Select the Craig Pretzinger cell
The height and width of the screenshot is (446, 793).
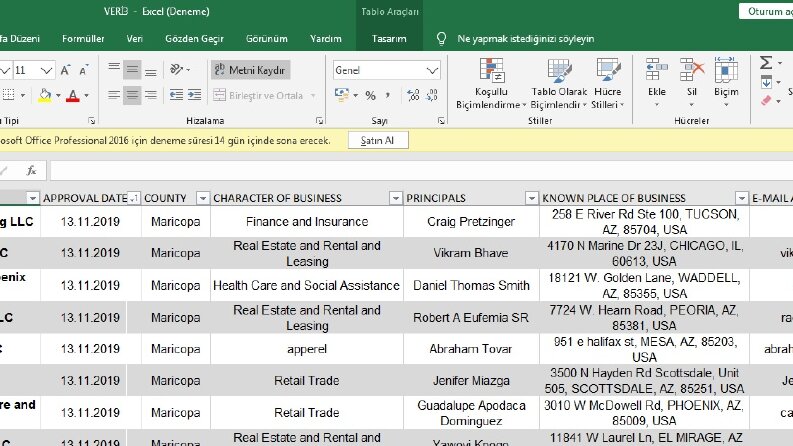[x=471, y=221]
